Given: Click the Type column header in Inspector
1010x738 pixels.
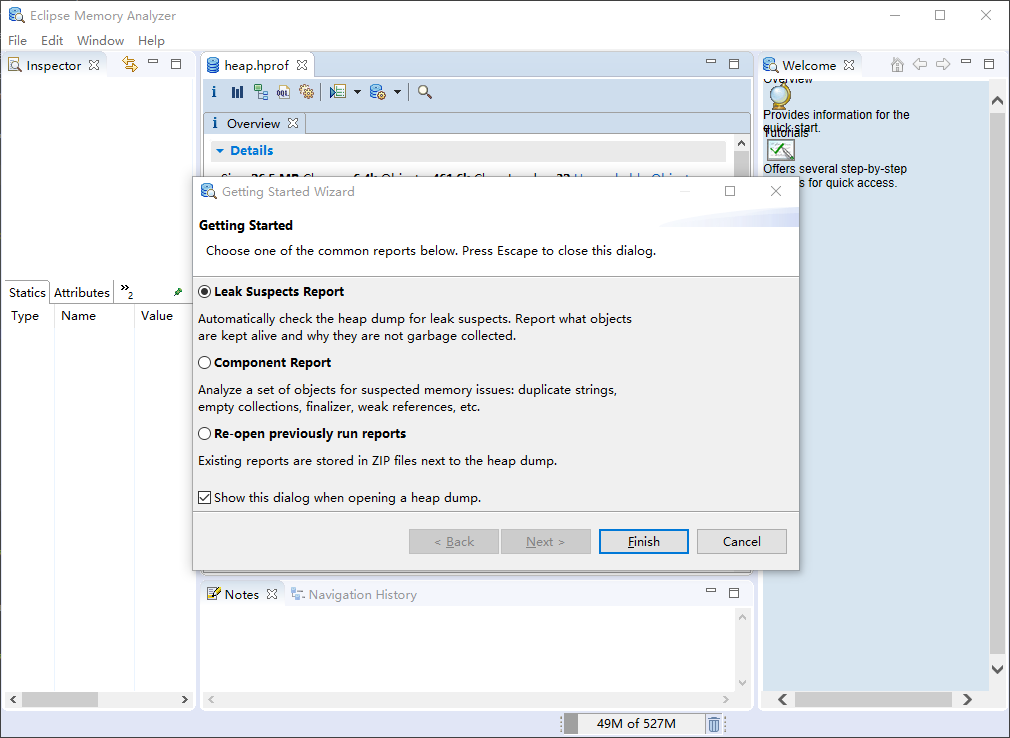Looking at the screenshot, I should click(x=25, y=316).
